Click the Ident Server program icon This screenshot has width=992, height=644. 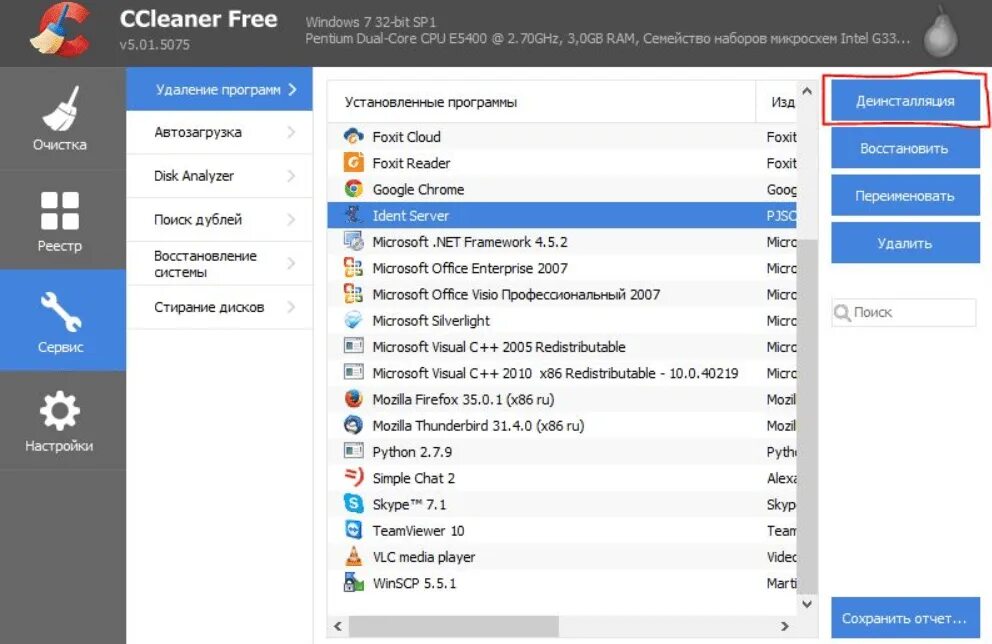(x=353, y=215)
